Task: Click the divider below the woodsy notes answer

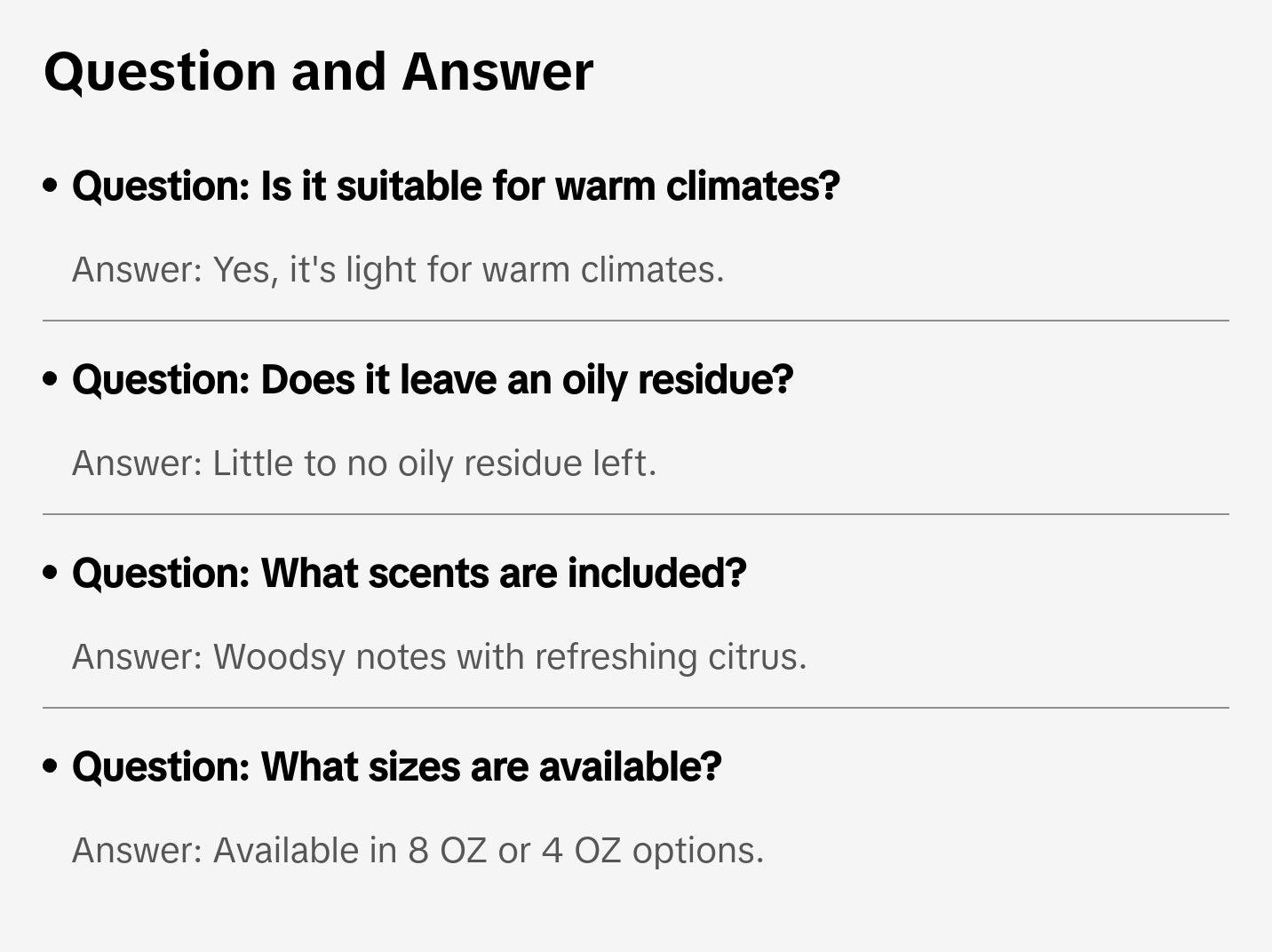Action: (x=636, y=708)
